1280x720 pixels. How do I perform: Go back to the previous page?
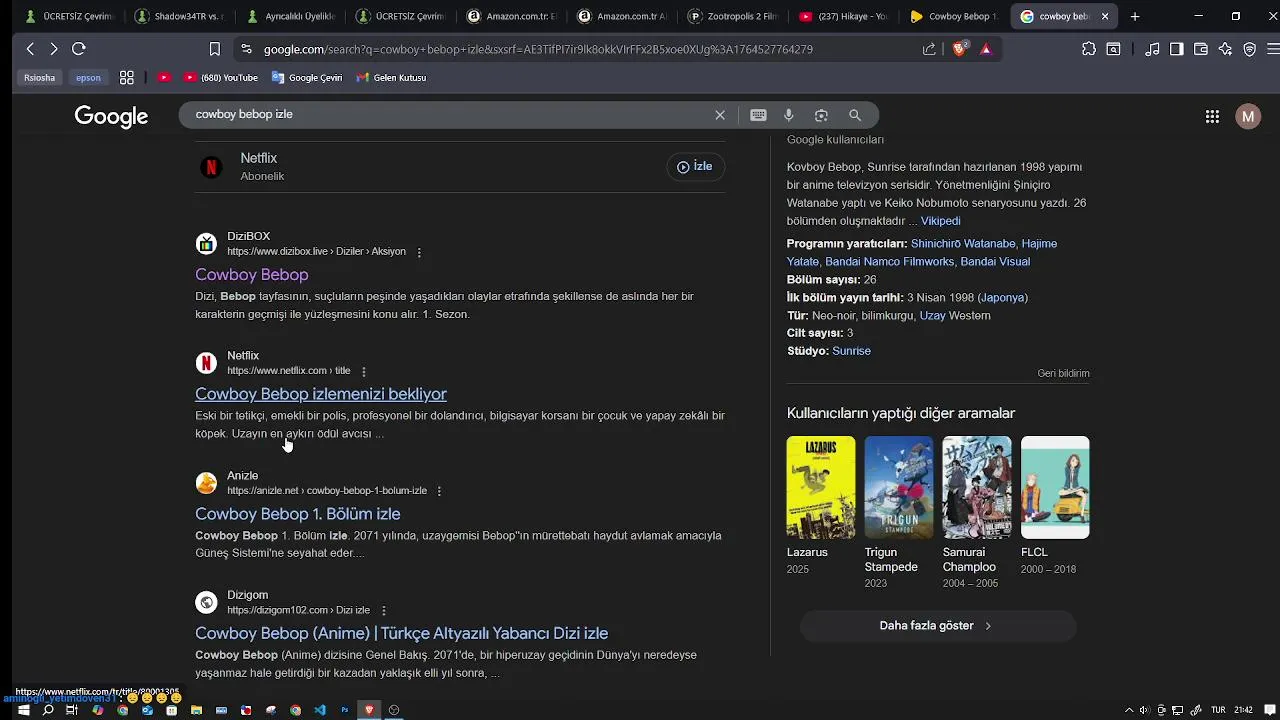point(30,49)
